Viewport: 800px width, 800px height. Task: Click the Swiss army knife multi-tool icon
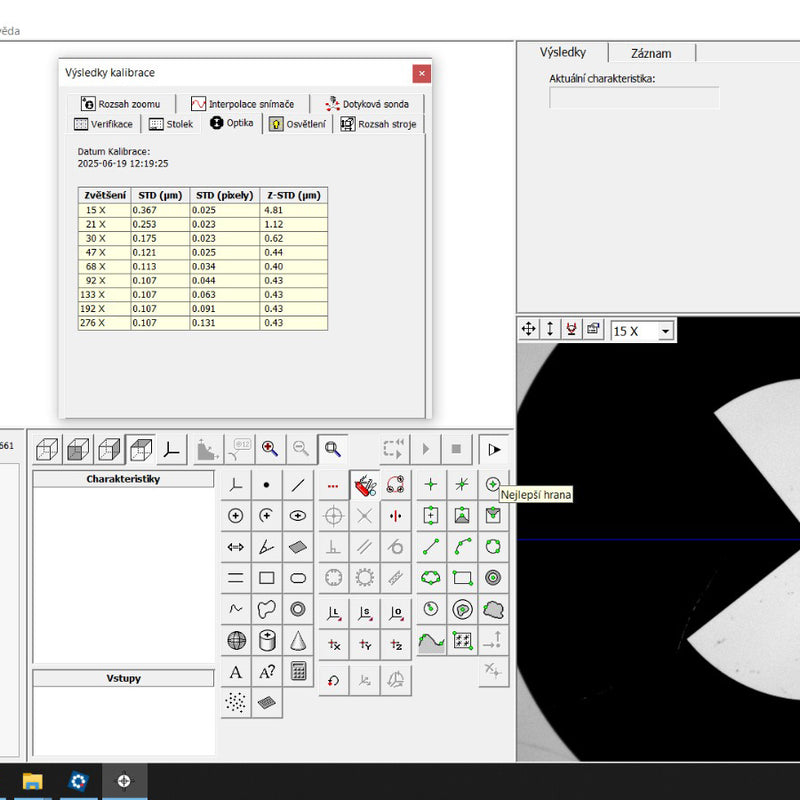365,485
